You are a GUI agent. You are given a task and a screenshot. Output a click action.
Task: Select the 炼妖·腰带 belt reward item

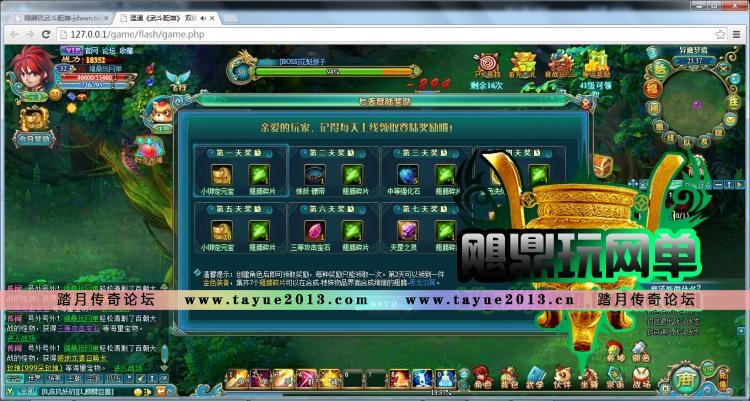tap(315, 175)
